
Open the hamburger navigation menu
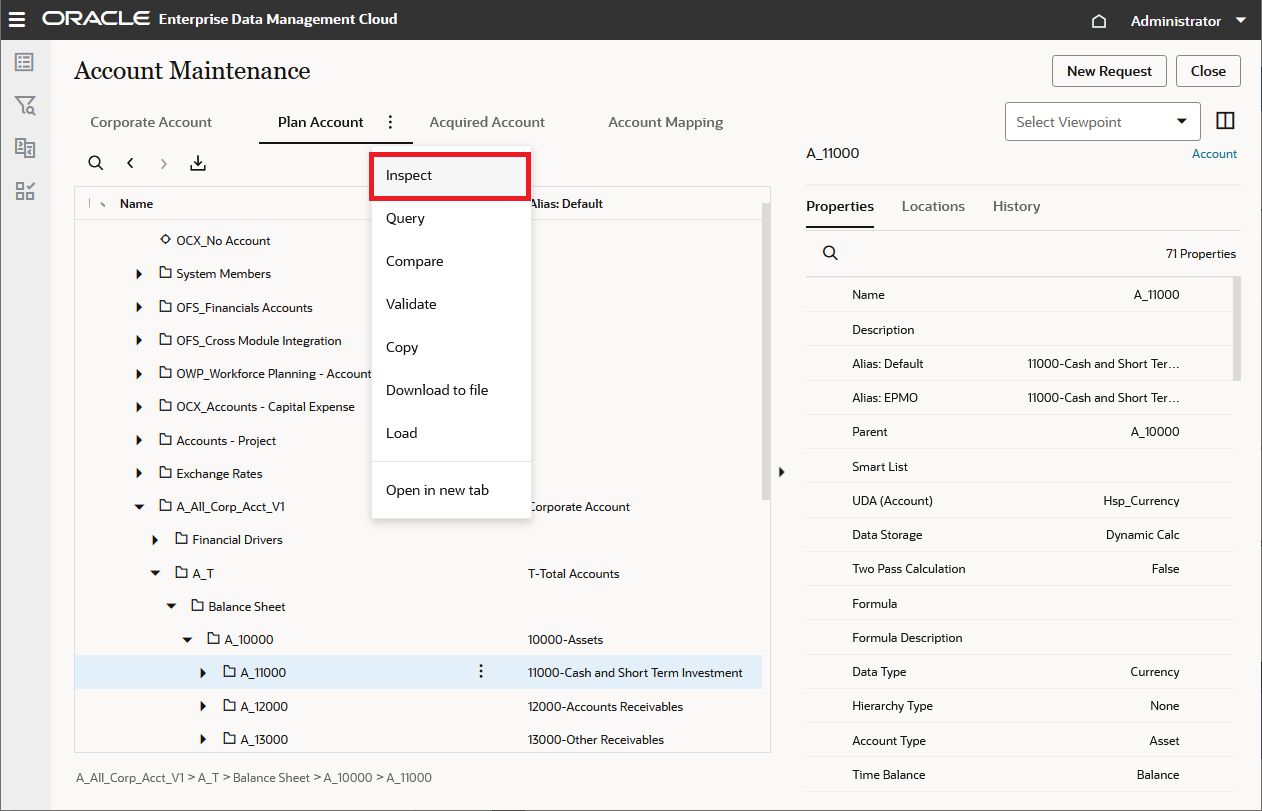[x=17, y=20]
